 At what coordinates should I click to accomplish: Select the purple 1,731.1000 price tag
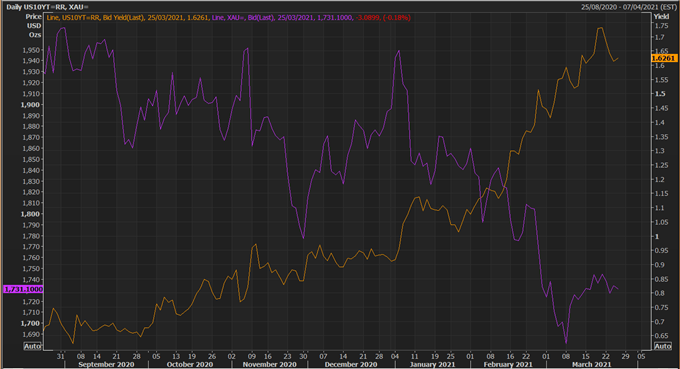(x=23, y=289)
